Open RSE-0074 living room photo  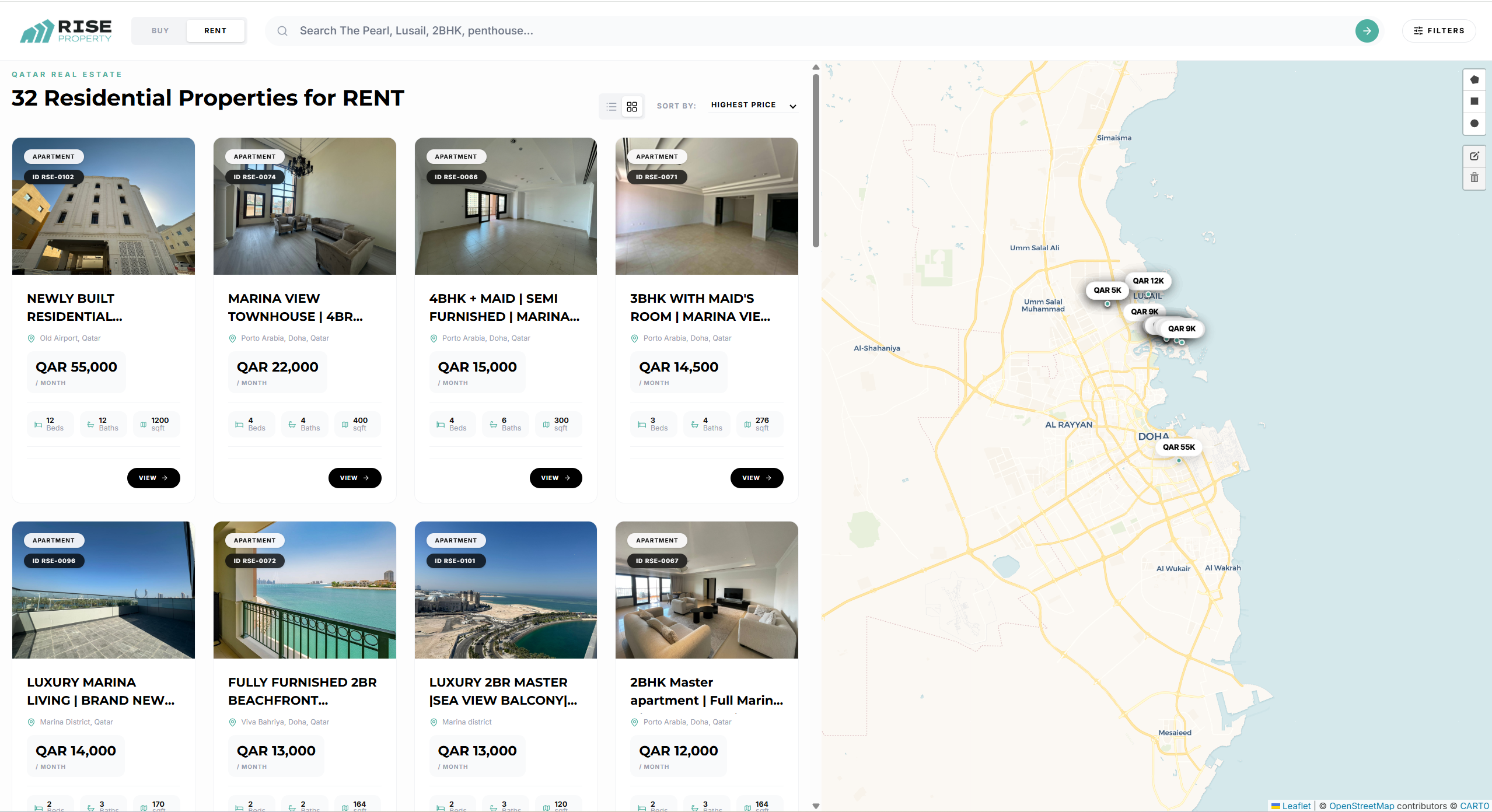(x=305, y=206)
